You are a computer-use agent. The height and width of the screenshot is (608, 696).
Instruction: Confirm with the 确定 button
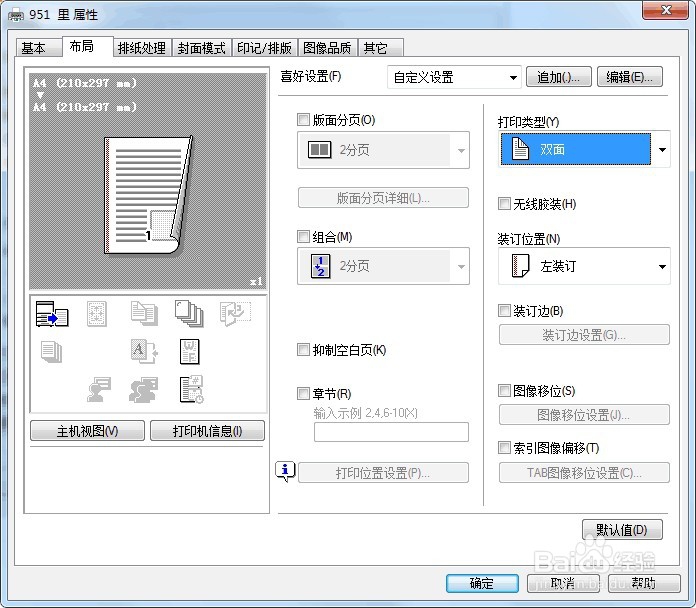tap(482, 583)
